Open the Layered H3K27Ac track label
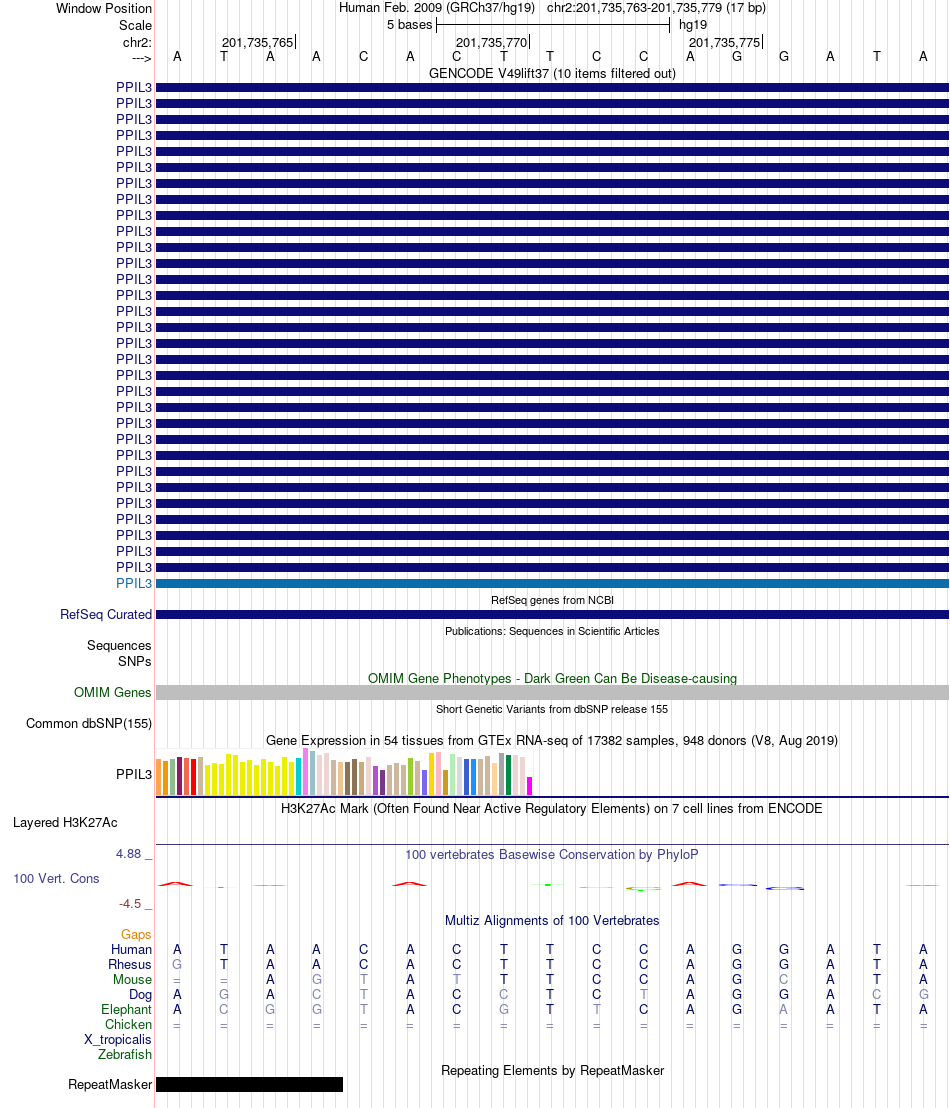Image resolution: width=950 pixels, height=1108 pixels. pyautogui.click(x=65, y=823)
